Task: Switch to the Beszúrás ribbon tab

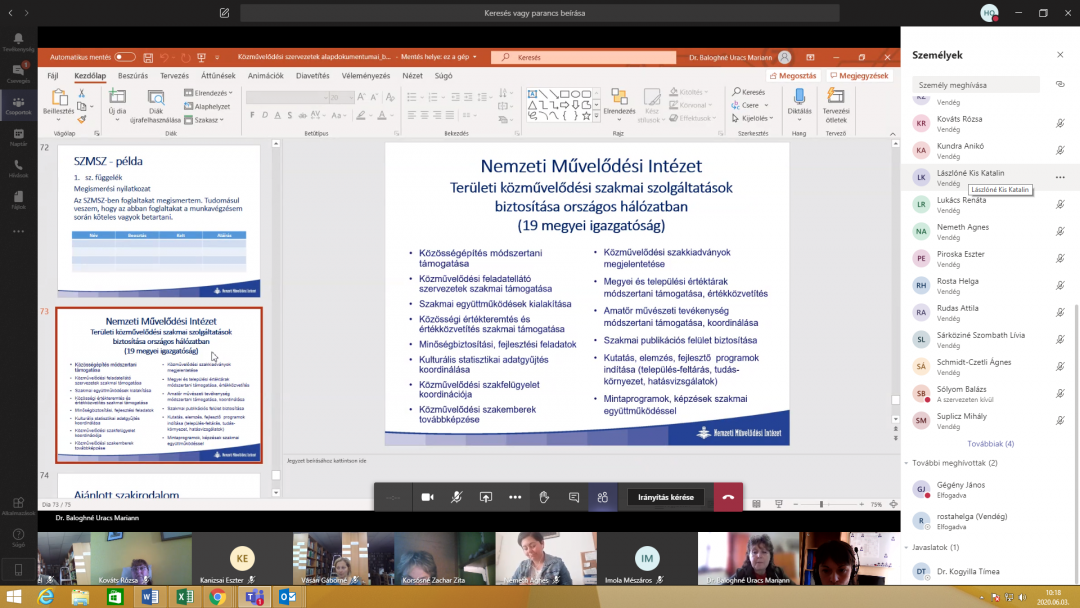Action: tap(133, 76)
